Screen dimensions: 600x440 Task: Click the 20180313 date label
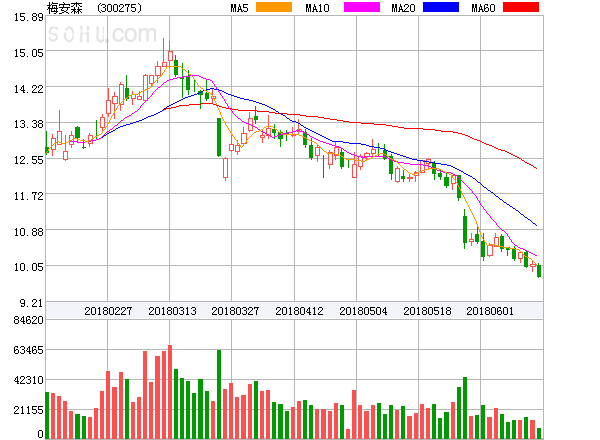coord(172,311)
